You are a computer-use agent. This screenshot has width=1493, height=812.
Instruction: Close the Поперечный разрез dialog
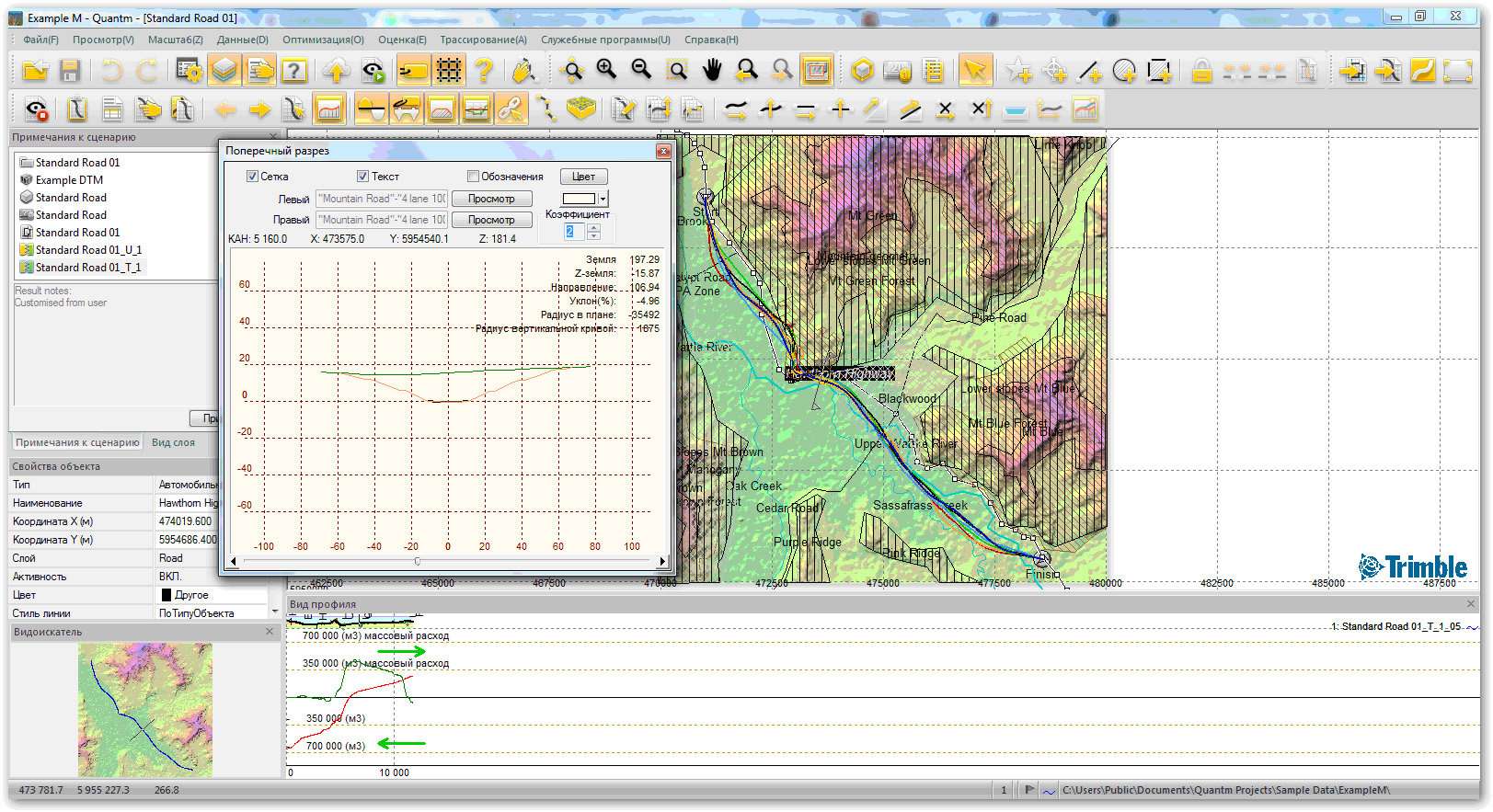(663, 151)
